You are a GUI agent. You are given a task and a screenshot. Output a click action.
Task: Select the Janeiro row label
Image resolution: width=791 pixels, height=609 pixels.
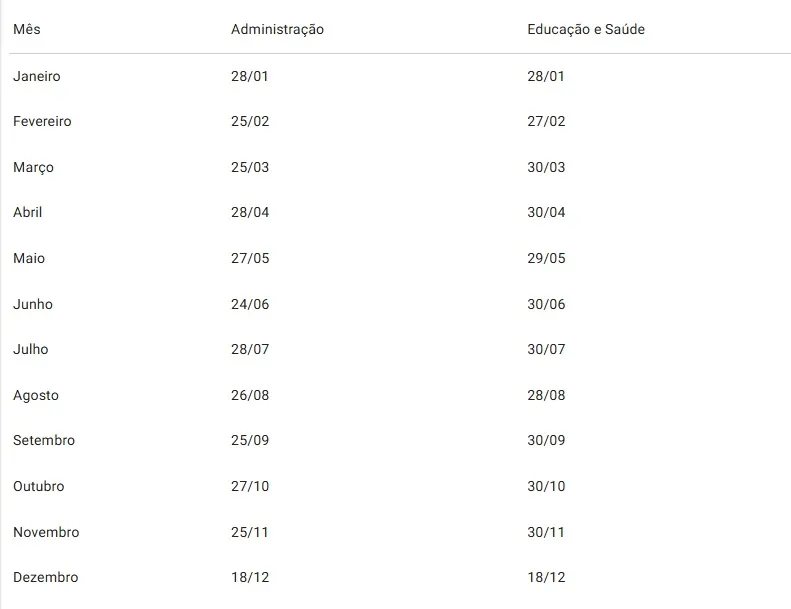(37, 76)
